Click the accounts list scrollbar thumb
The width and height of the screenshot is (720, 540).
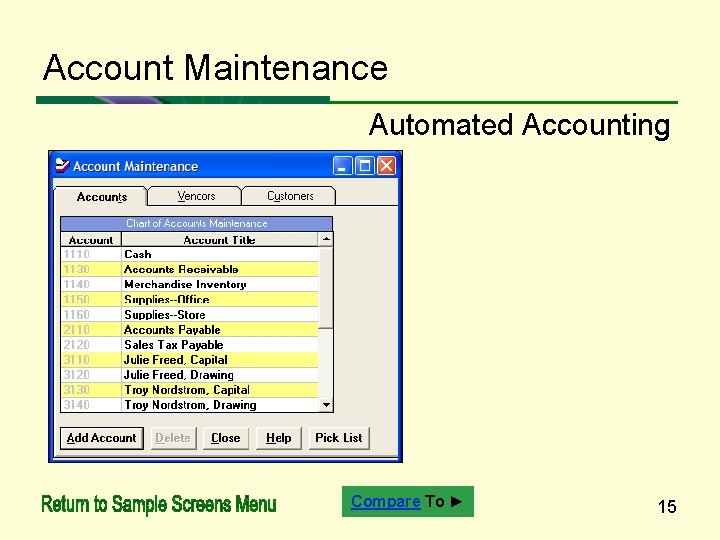tap(326, 287)
